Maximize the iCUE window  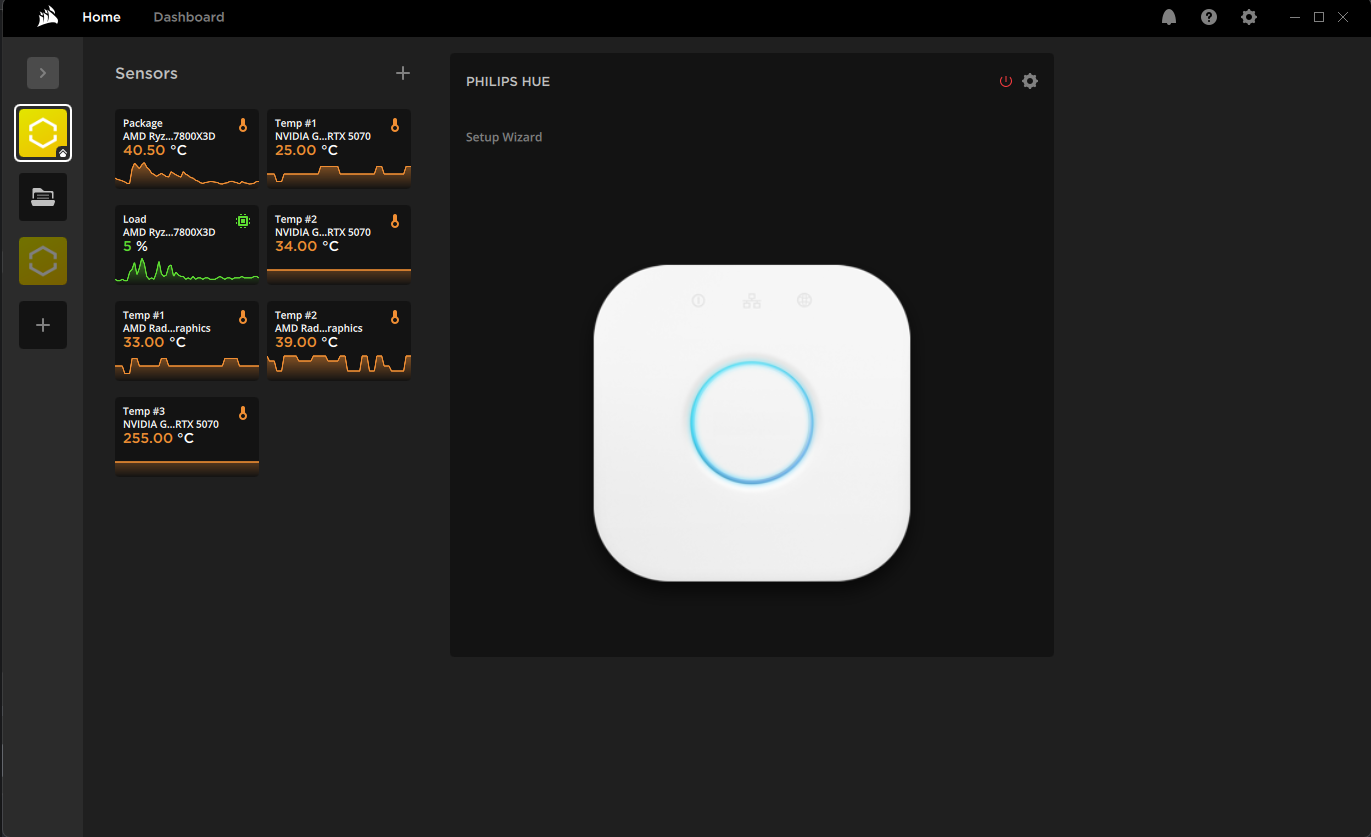[x=1319, y=17]
